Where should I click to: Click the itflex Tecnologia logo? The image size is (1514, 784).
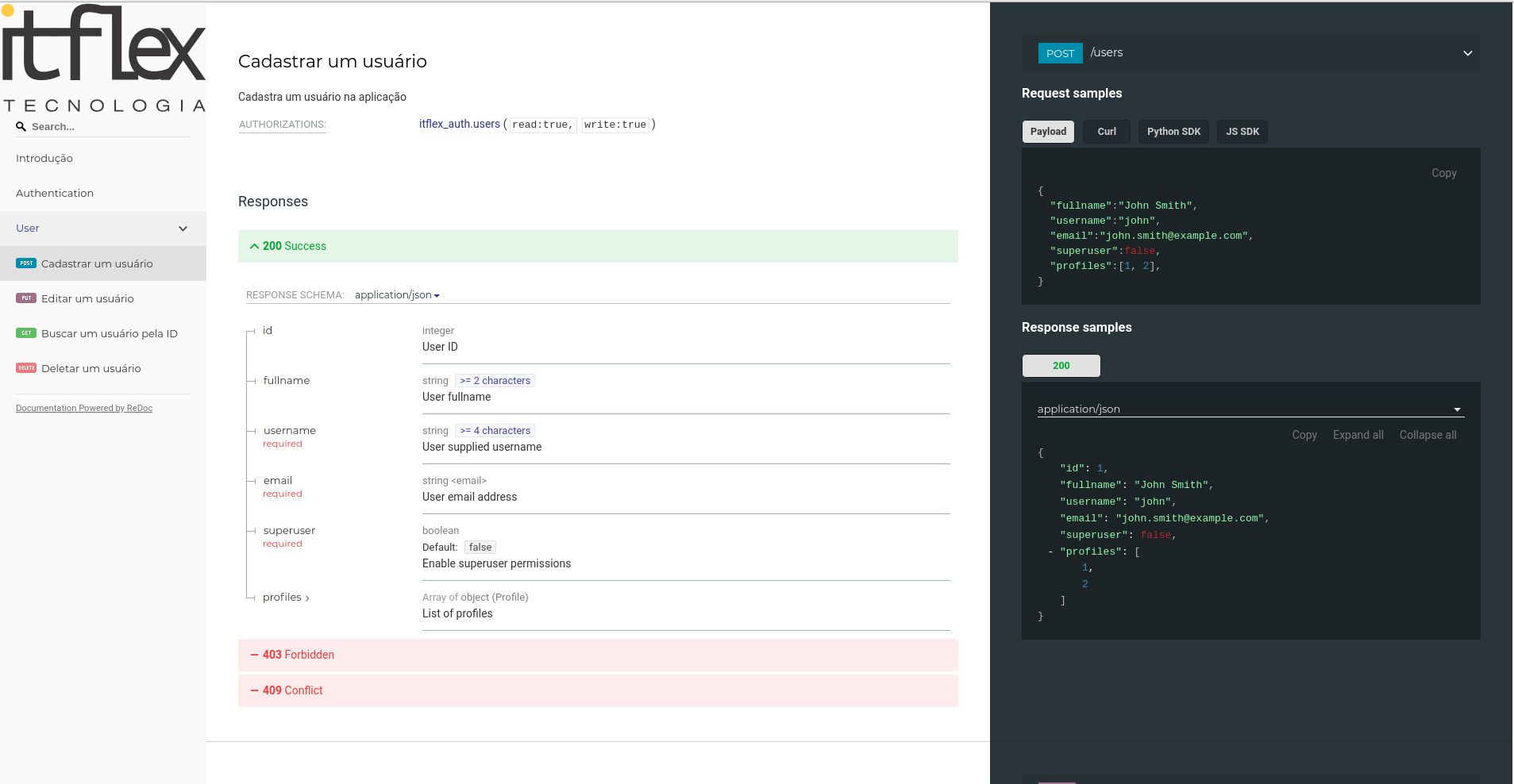pyautogui.click(x=103, y=58)
